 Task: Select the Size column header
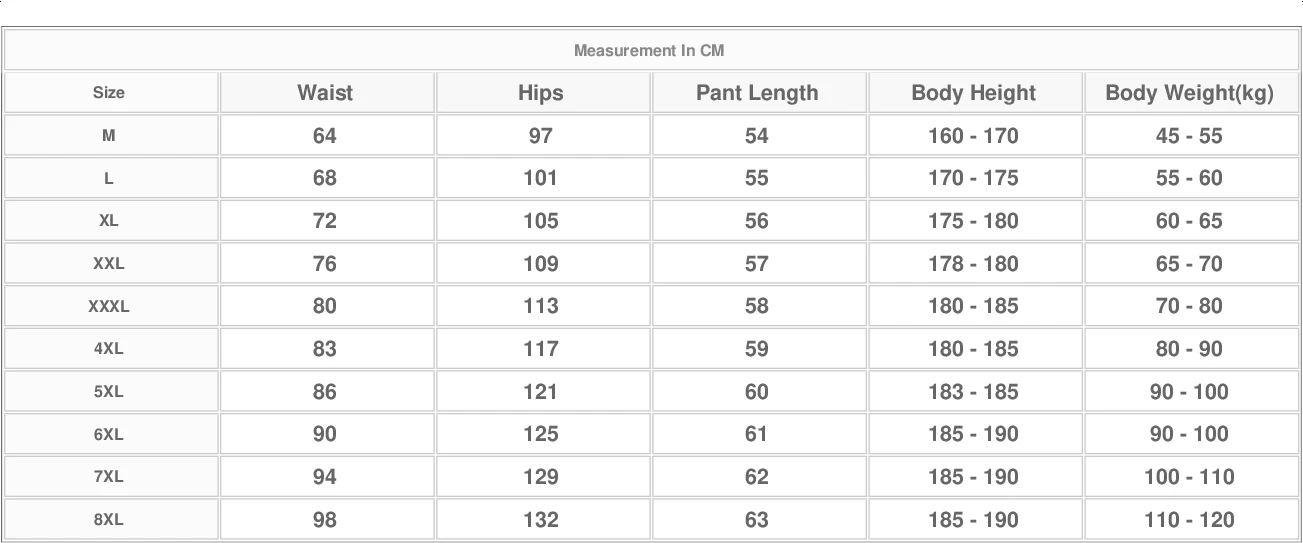pos(109,93)
